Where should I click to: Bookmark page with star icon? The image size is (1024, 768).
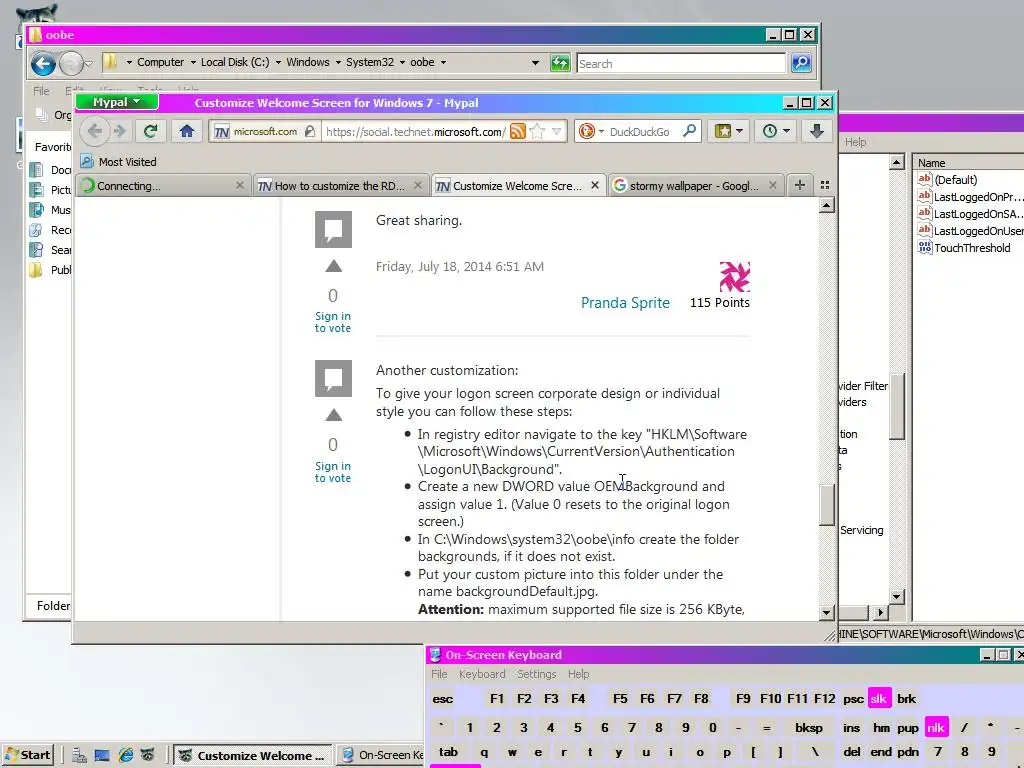coord(537,131)
